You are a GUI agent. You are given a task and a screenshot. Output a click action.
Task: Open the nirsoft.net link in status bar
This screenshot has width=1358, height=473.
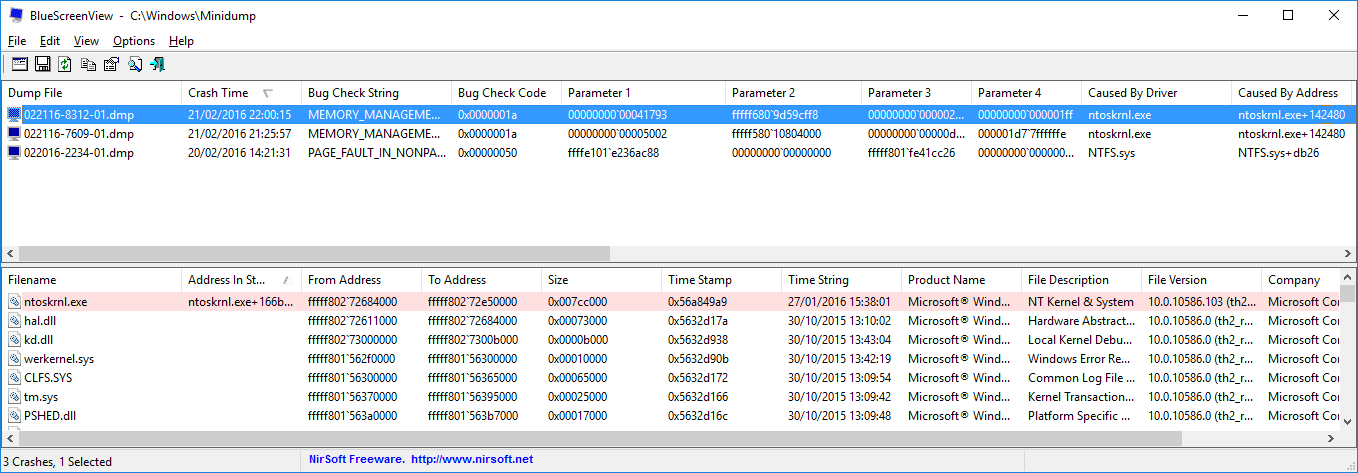[471, 460]
